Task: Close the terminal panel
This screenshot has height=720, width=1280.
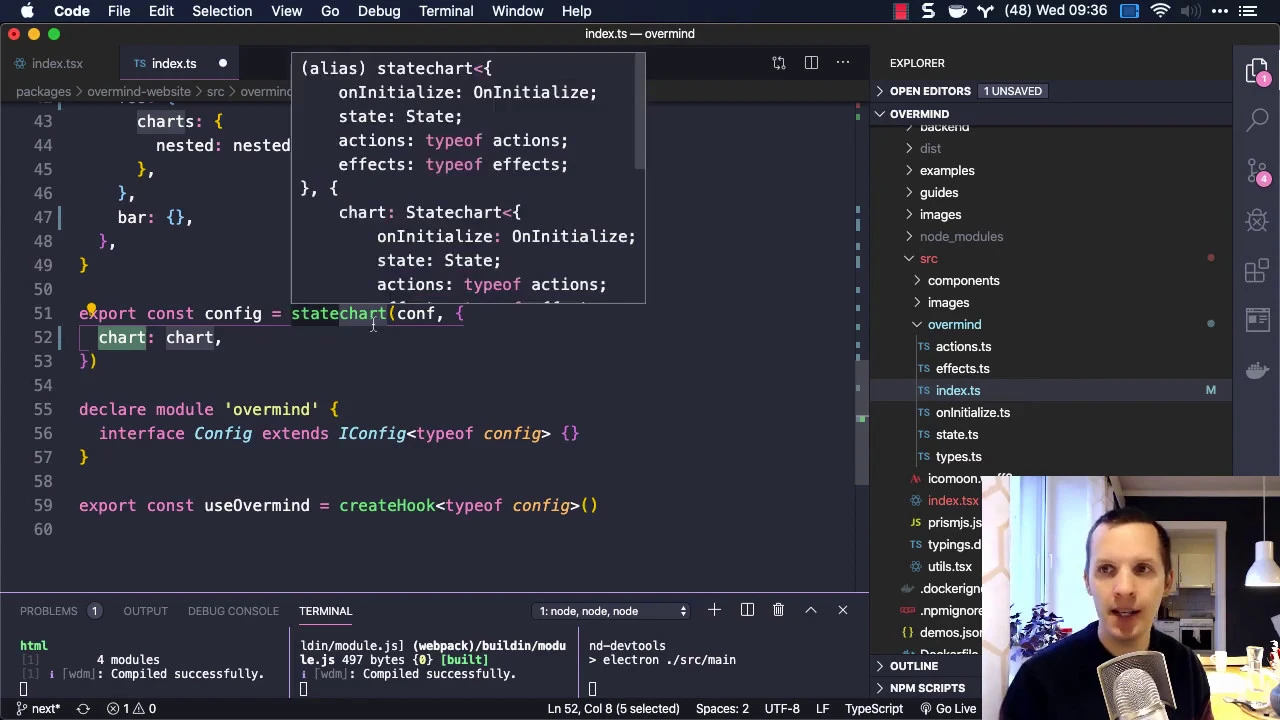Action: point(842,610)
